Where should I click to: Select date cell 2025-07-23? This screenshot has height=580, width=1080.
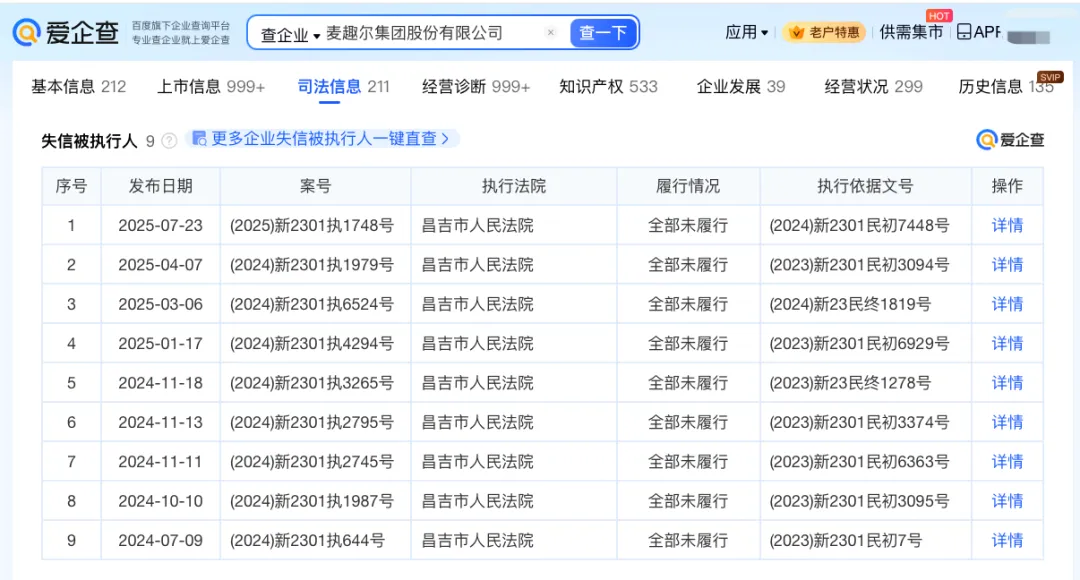click(160, 225)
